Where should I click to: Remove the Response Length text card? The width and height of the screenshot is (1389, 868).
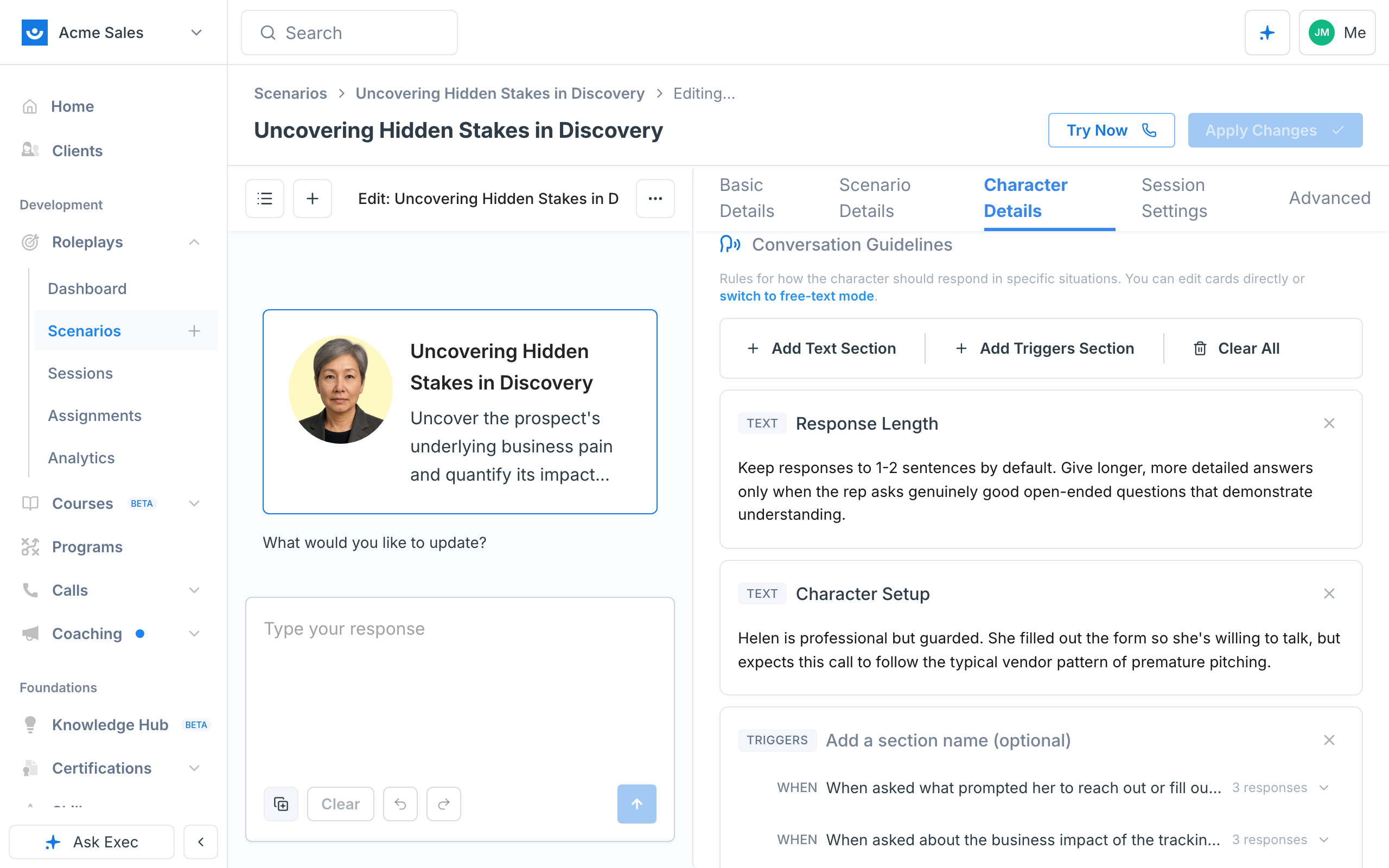(1329, 424)
